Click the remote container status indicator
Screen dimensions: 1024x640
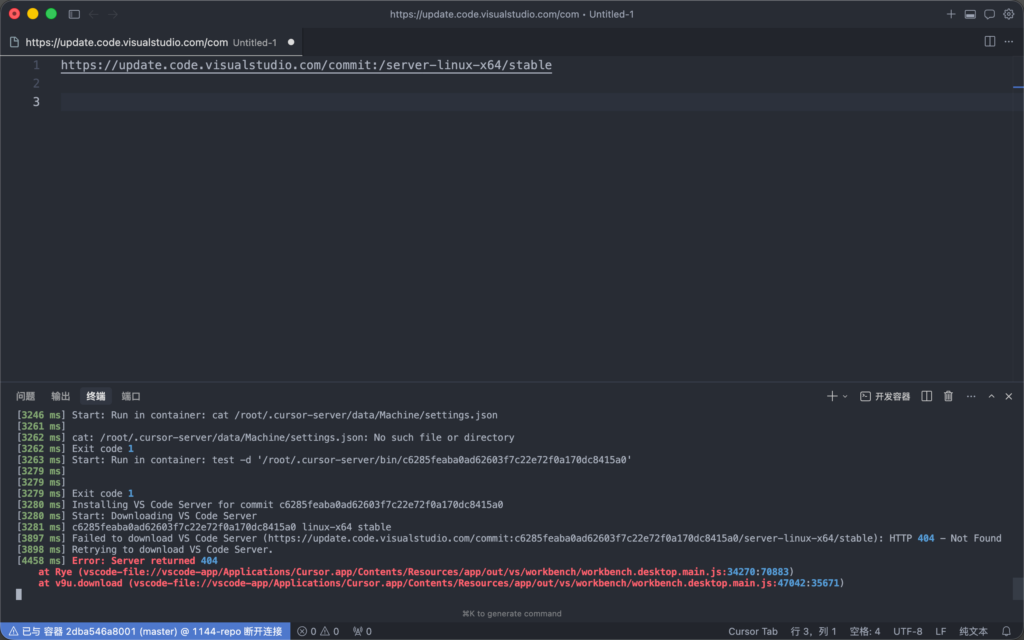[x=146, y=631]
